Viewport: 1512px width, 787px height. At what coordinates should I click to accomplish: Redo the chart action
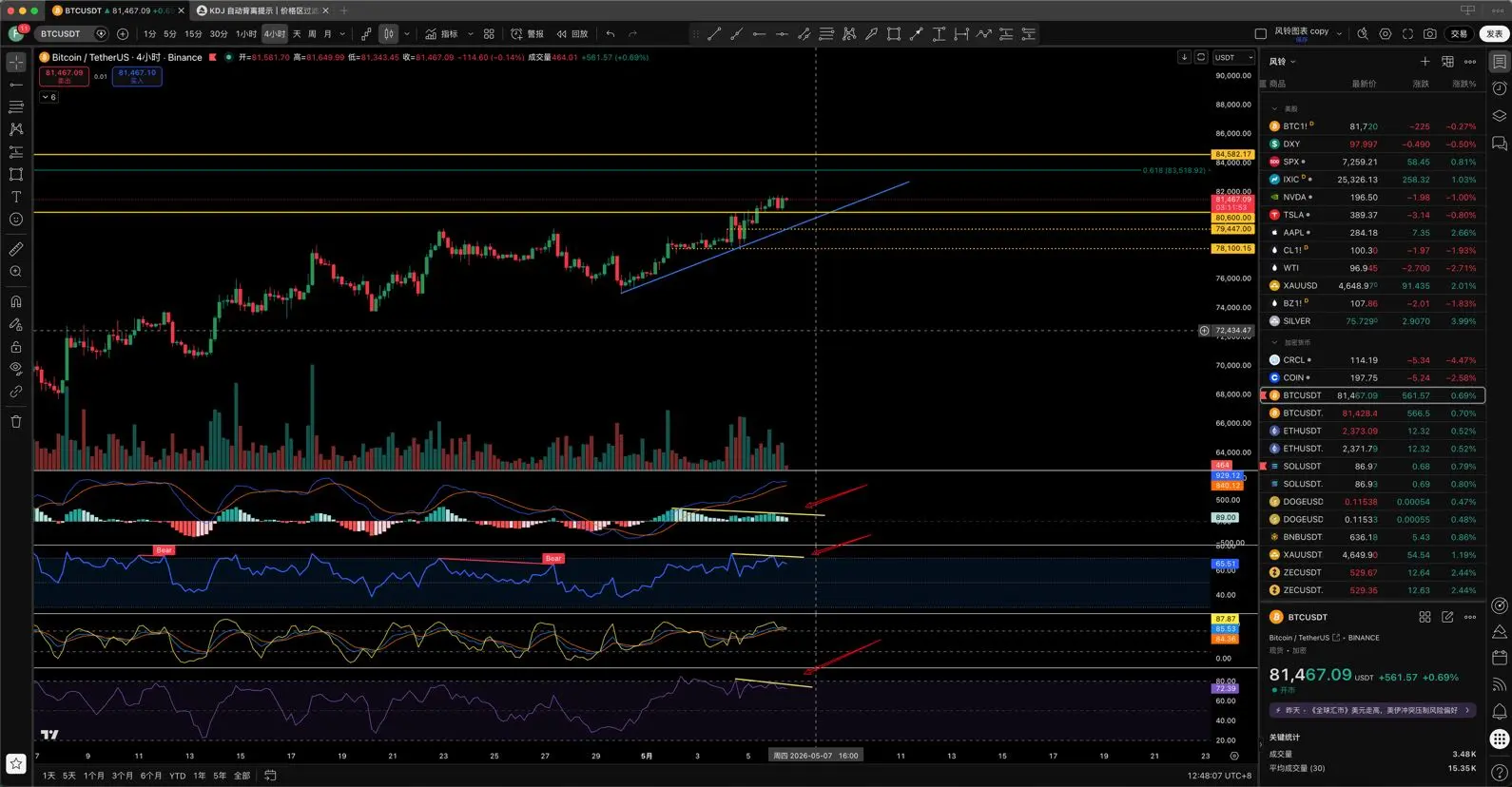click(632, 34)
